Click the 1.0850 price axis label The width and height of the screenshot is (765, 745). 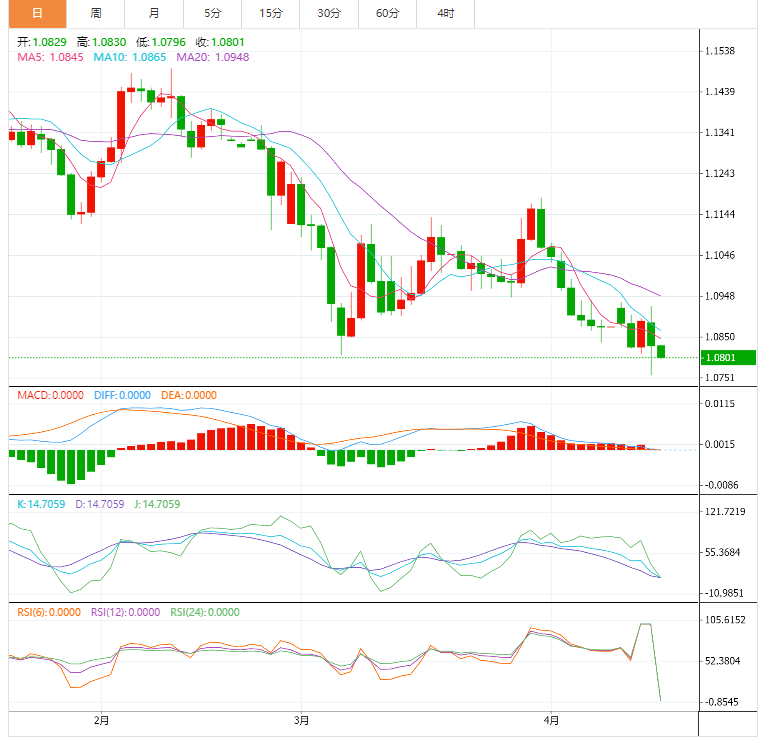click(x=720, y=337)
